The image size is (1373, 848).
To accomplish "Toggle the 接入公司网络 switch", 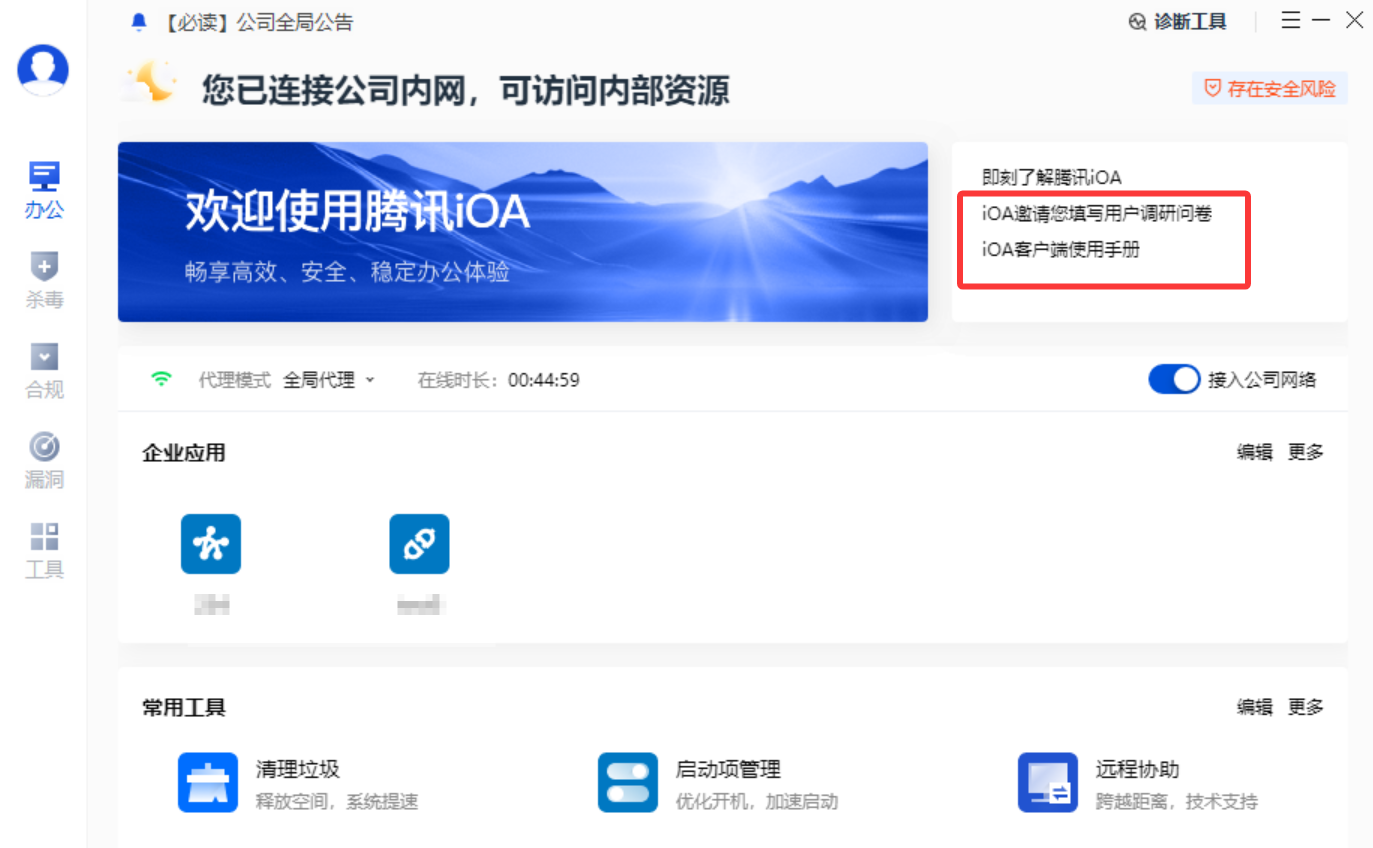I will click(x=1174, y=380).
